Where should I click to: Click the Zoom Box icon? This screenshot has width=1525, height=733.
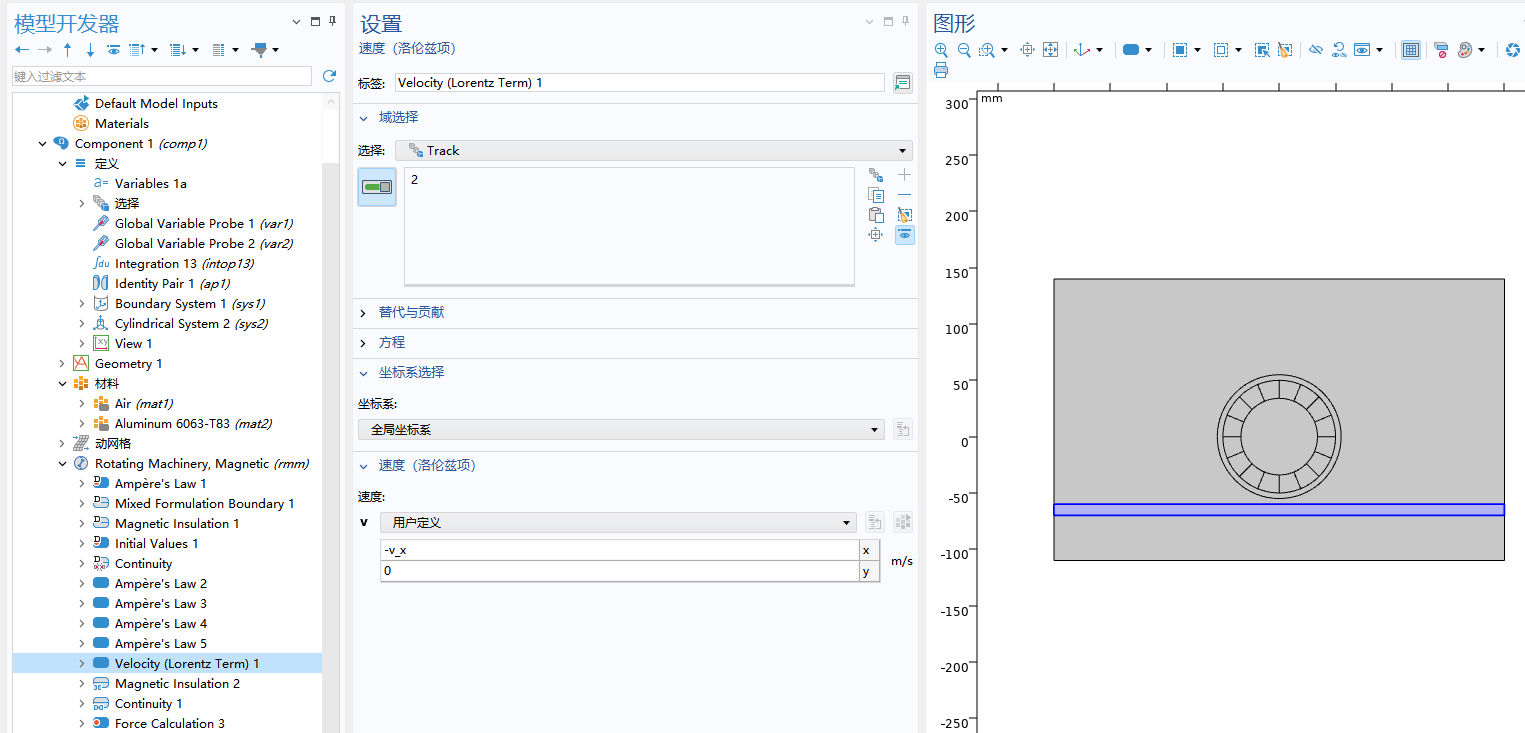(x=987, y=49)
